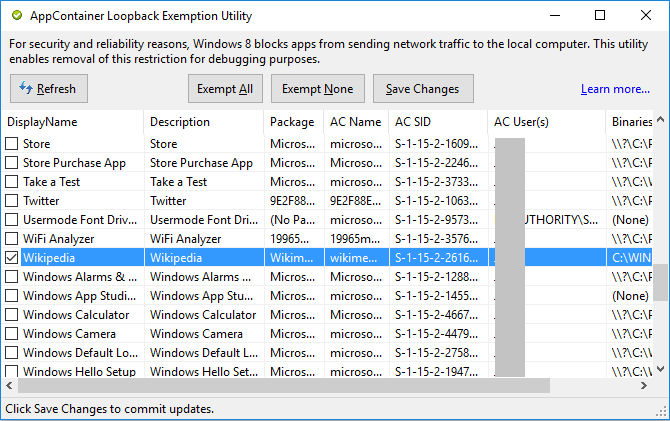Tick the Windows Calculator checkbox

pos(12,315)
